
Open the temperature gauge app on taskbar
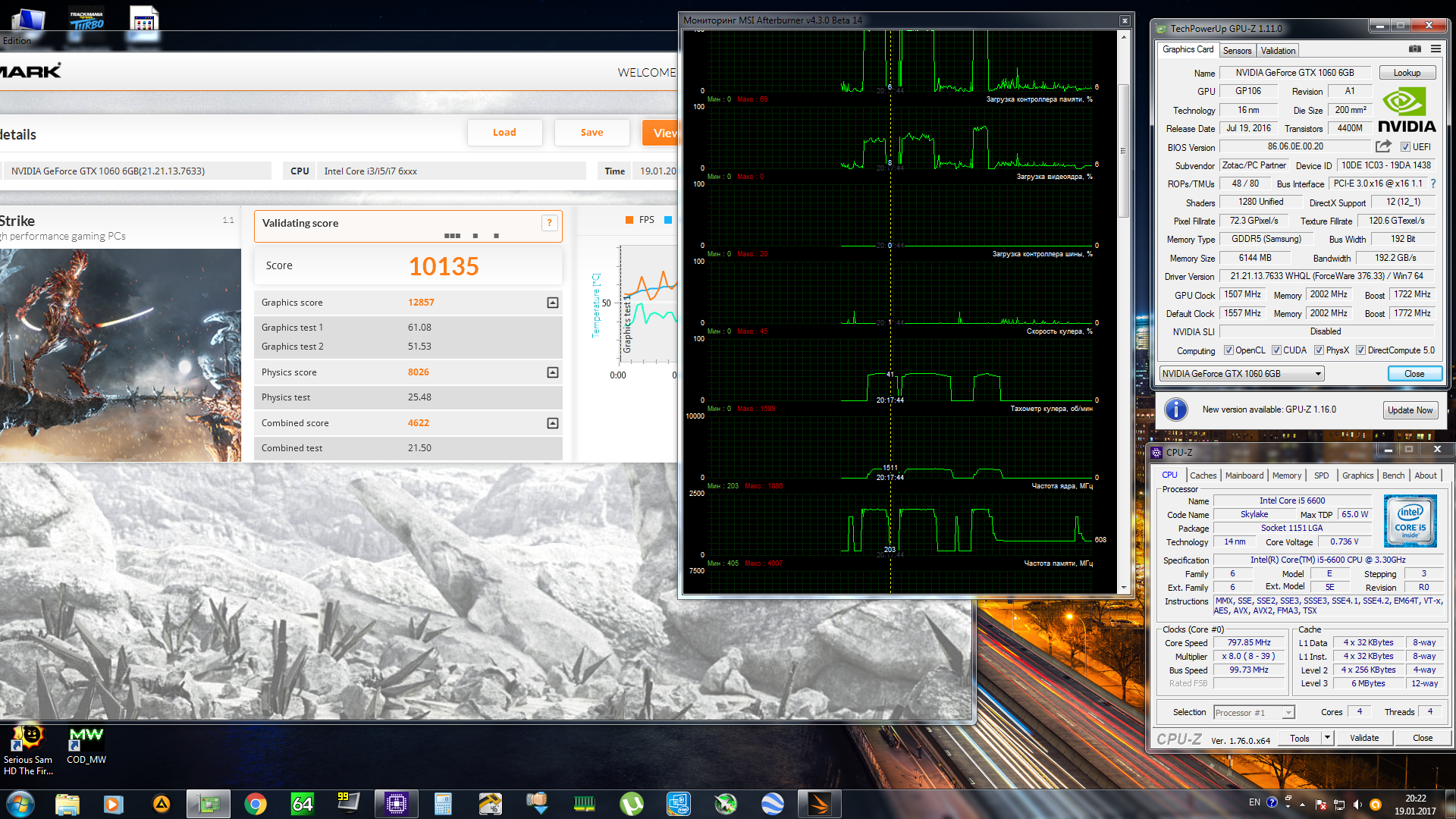click(x=491, y=804)
